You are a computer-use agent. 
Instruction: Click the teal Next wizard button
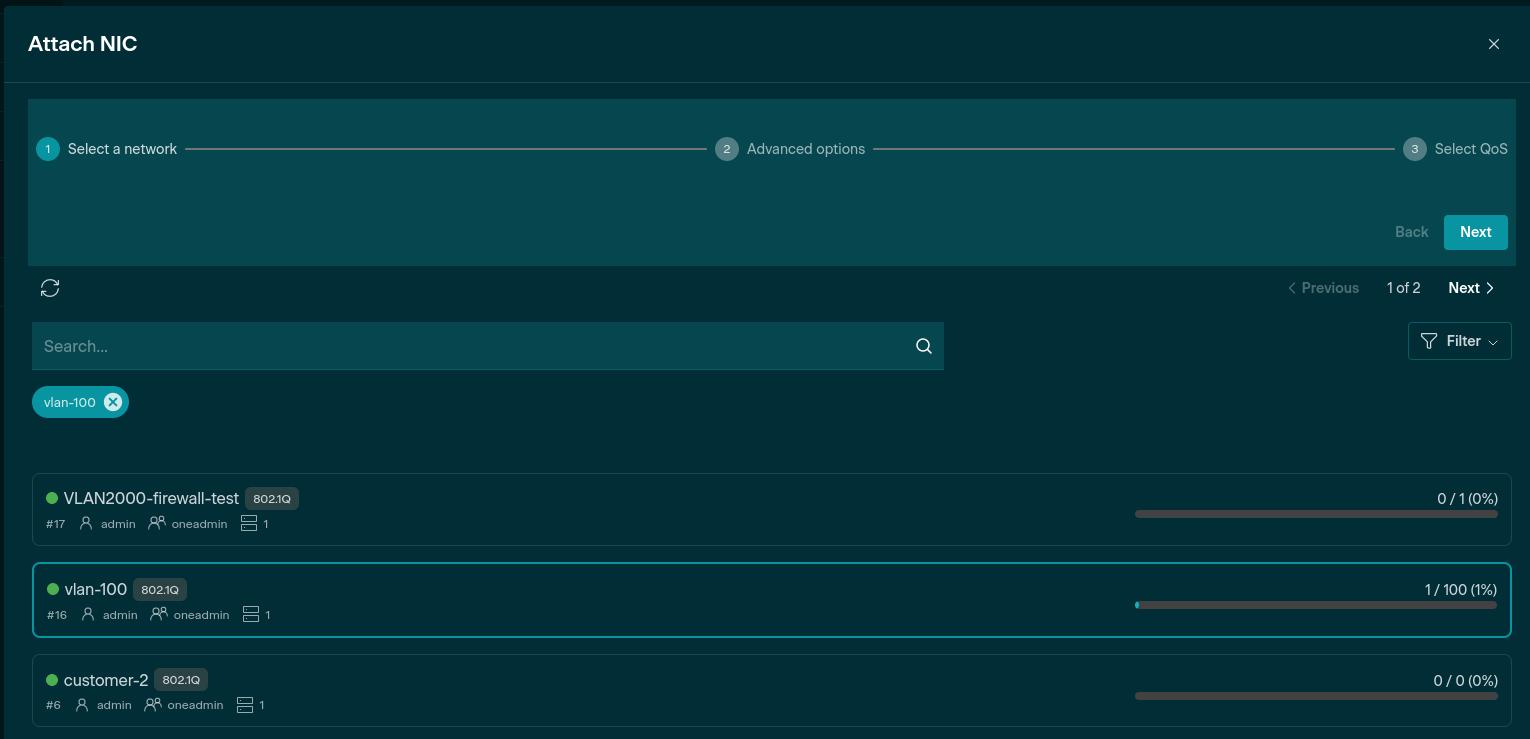click(x=1475, y=232)
